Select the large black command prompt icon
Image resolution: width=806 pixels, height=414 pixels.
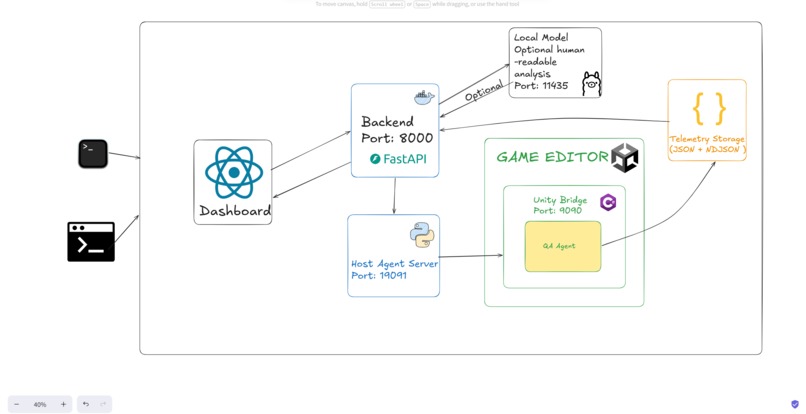[x=91, y=242]
